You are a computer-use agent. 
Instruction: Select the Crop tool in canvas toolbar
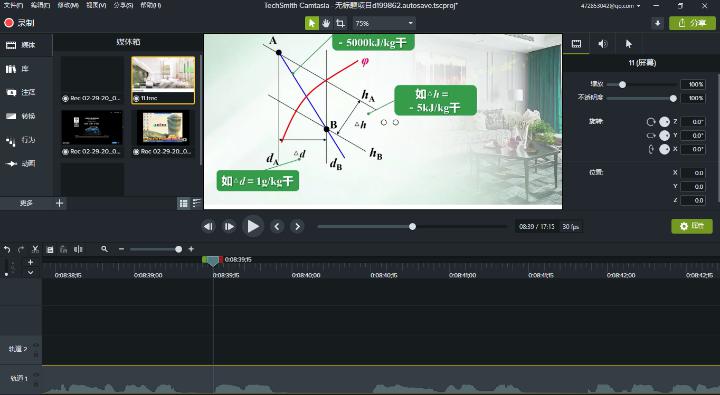[x=340, y=23]
